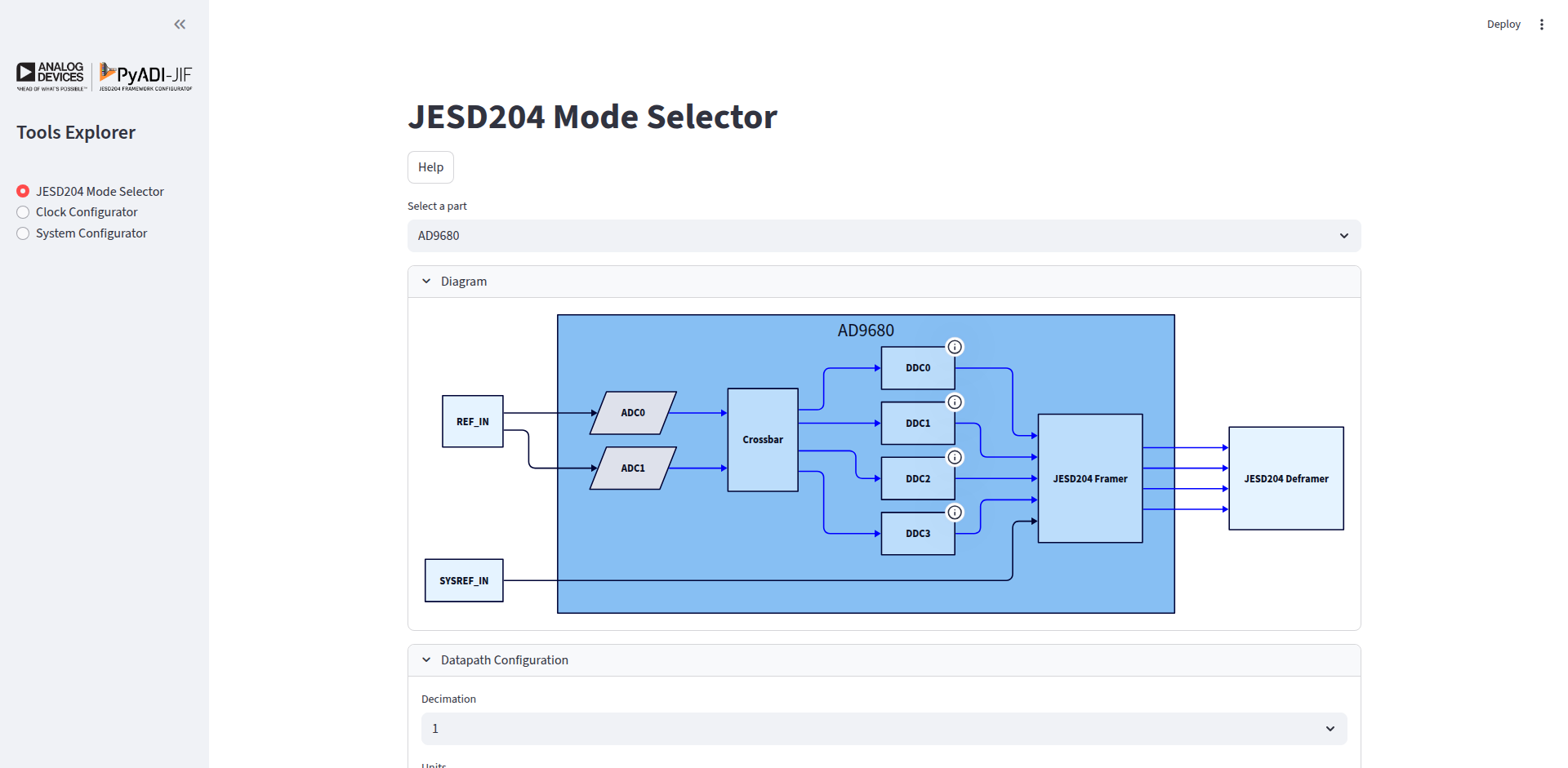Select the JESD204 Mode Selector radio button
Viewport: 1568px width, 768px height.
(23, 191)
